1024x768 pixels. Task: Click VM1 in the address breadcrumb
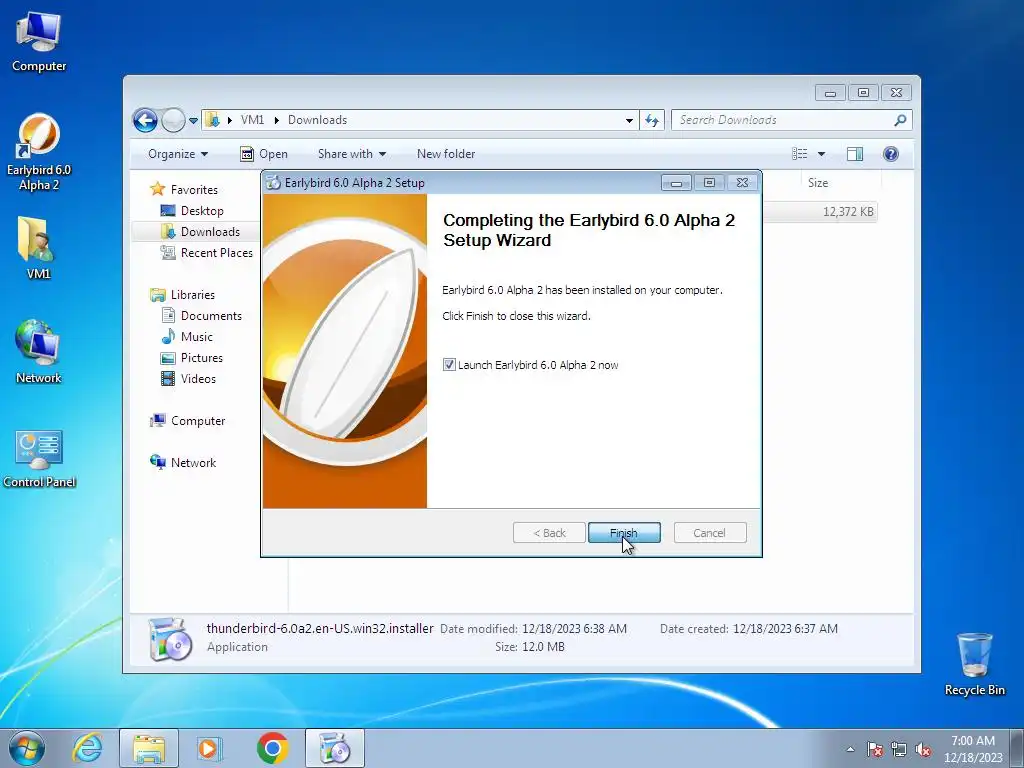252,120
